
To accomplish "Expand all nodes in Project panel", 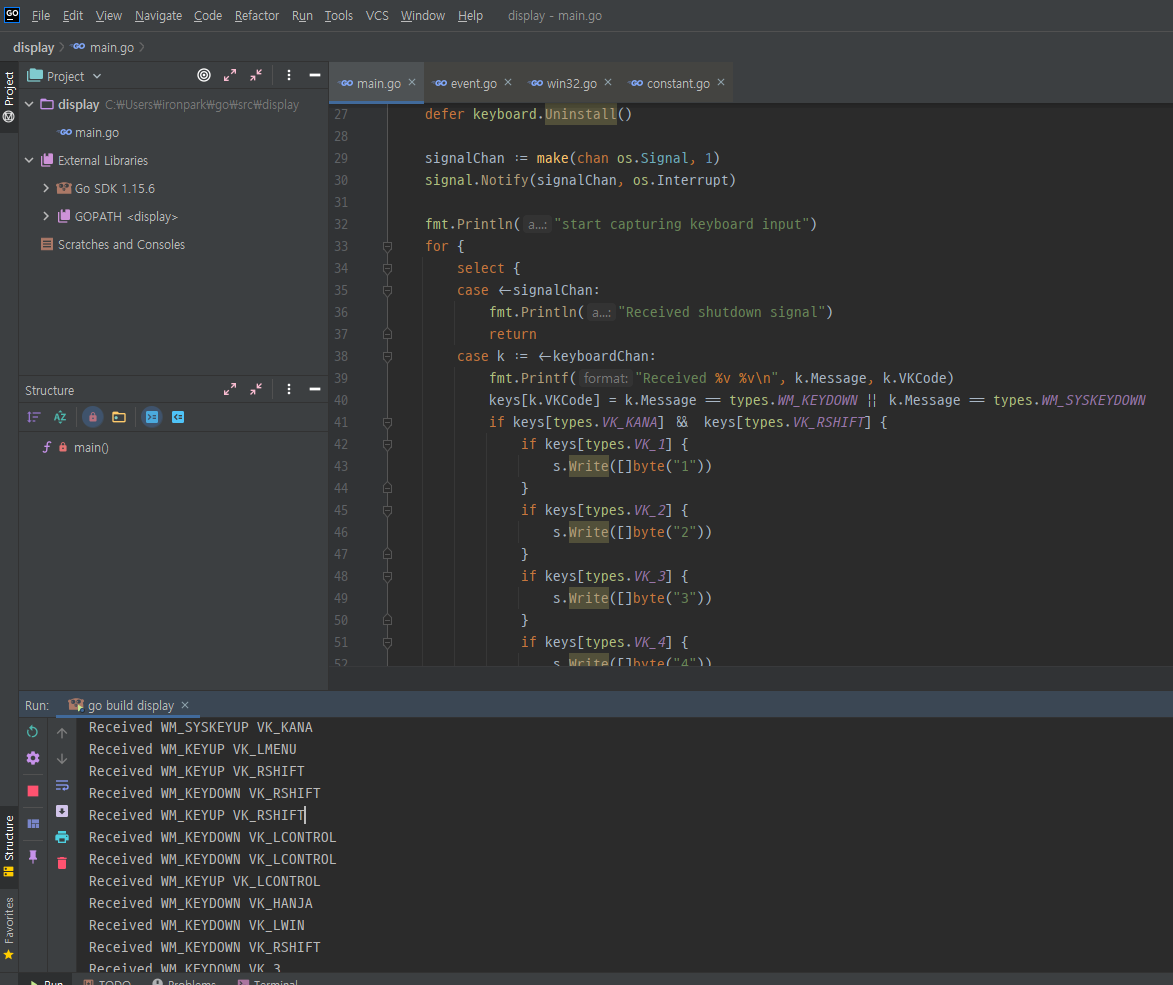I will (x=230, y=76).
